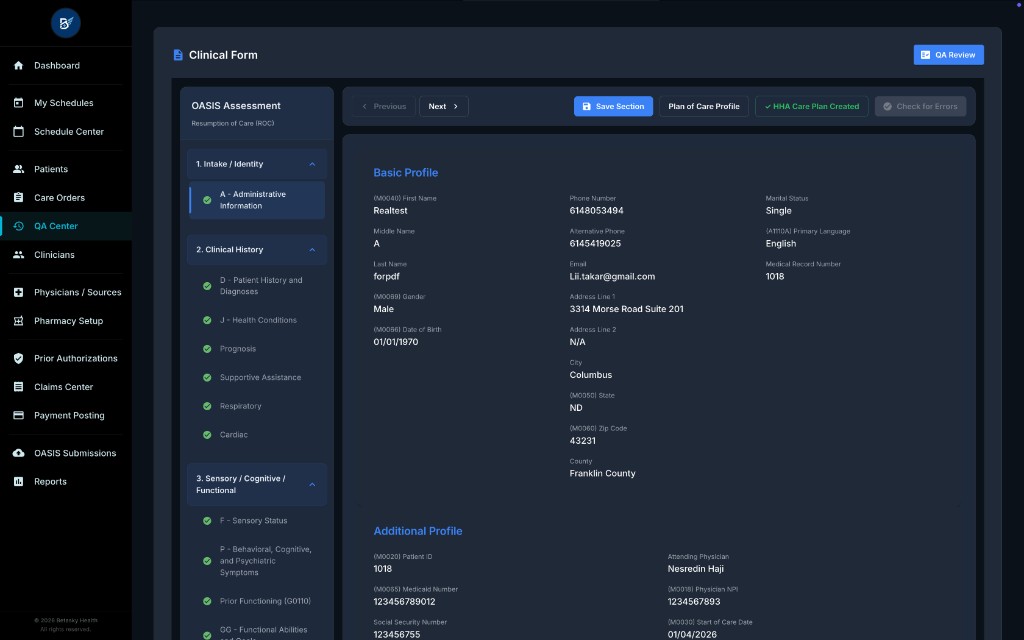1024x640 pixels.
Task: Click the Care Orders clipboard icon
Action: pos(18,197)
